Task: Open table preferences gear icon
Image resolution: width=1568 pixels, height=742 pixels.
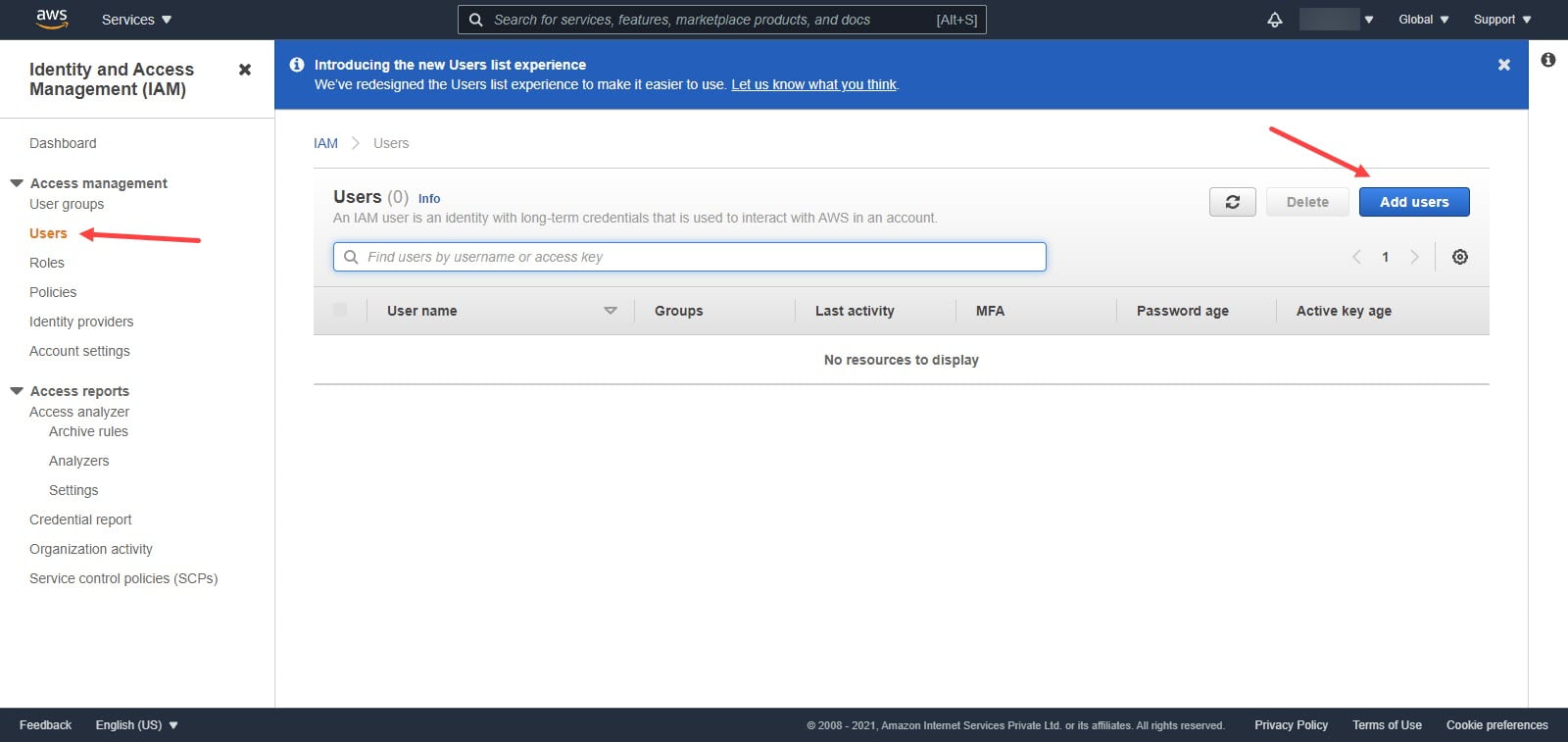Action: click(1460, 257)
